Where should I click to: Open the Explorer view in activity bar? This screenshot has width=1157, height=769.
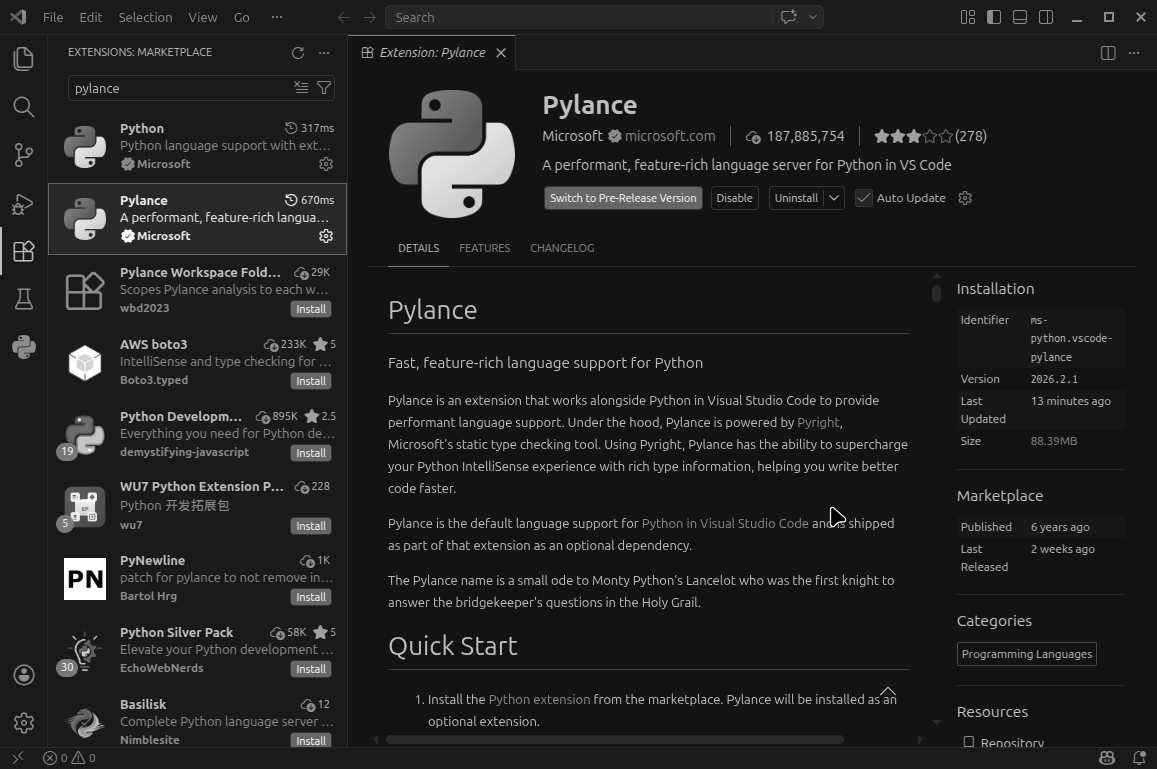pos(24,59)
